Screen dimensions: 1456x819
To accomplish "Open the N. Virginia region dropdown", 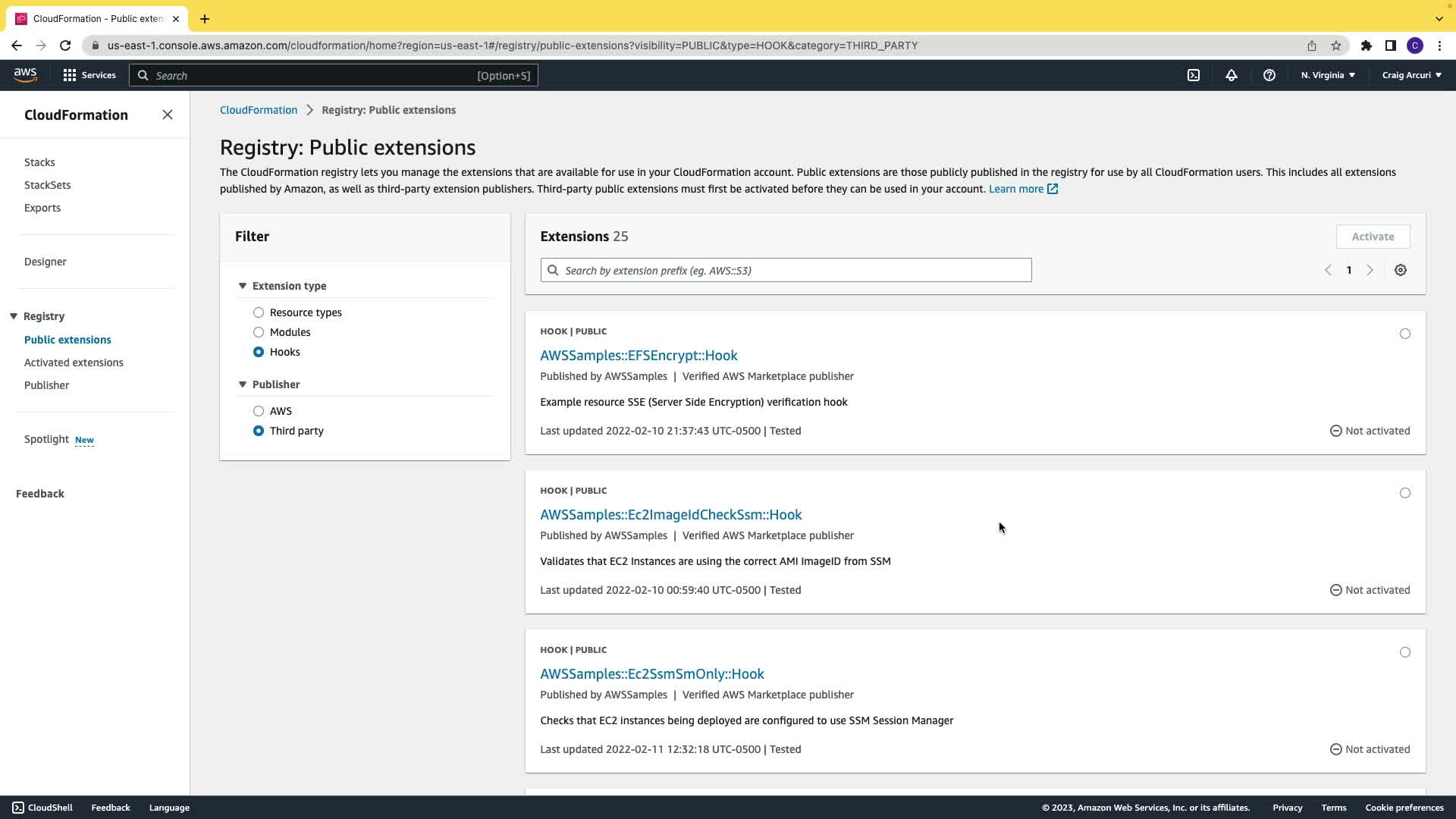I will (1328, 75).
